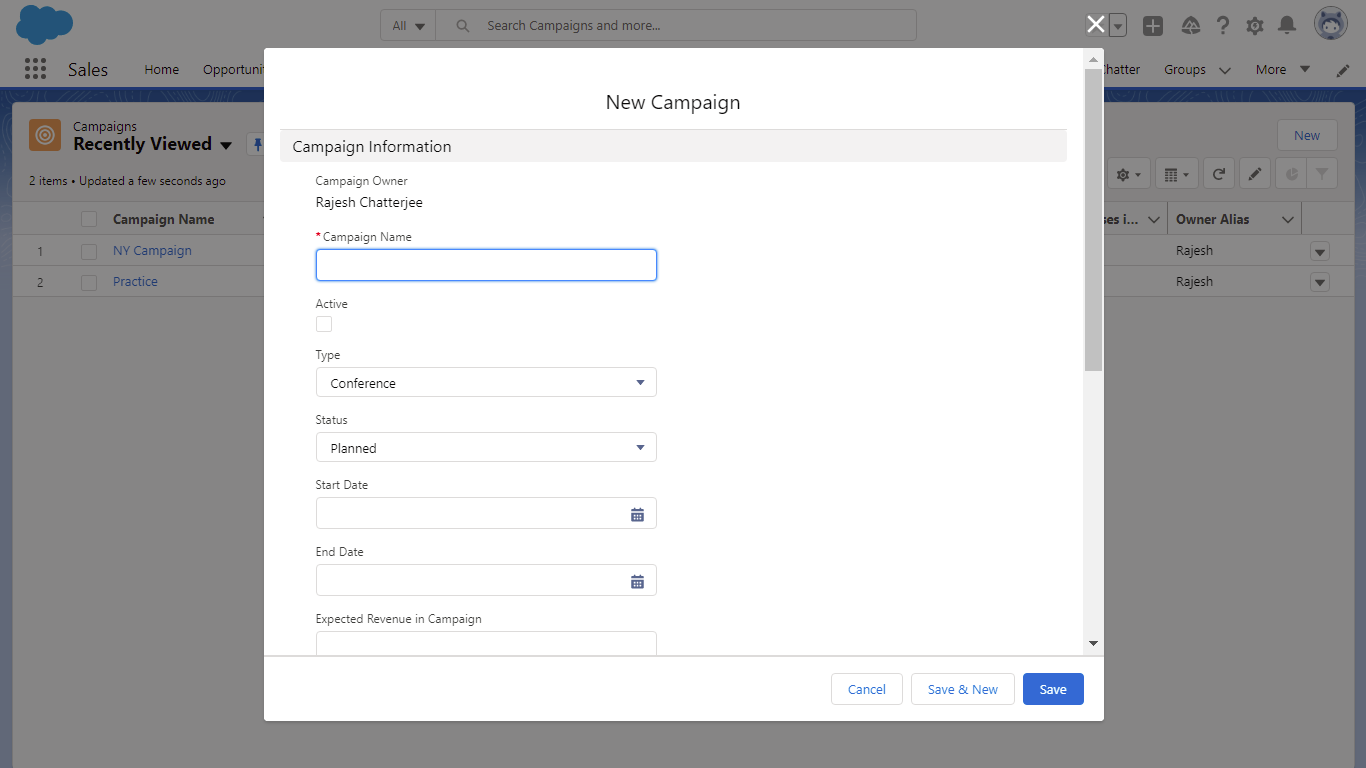Open the user profile avatar
1366x768 pixels.
click(1331, 25)
